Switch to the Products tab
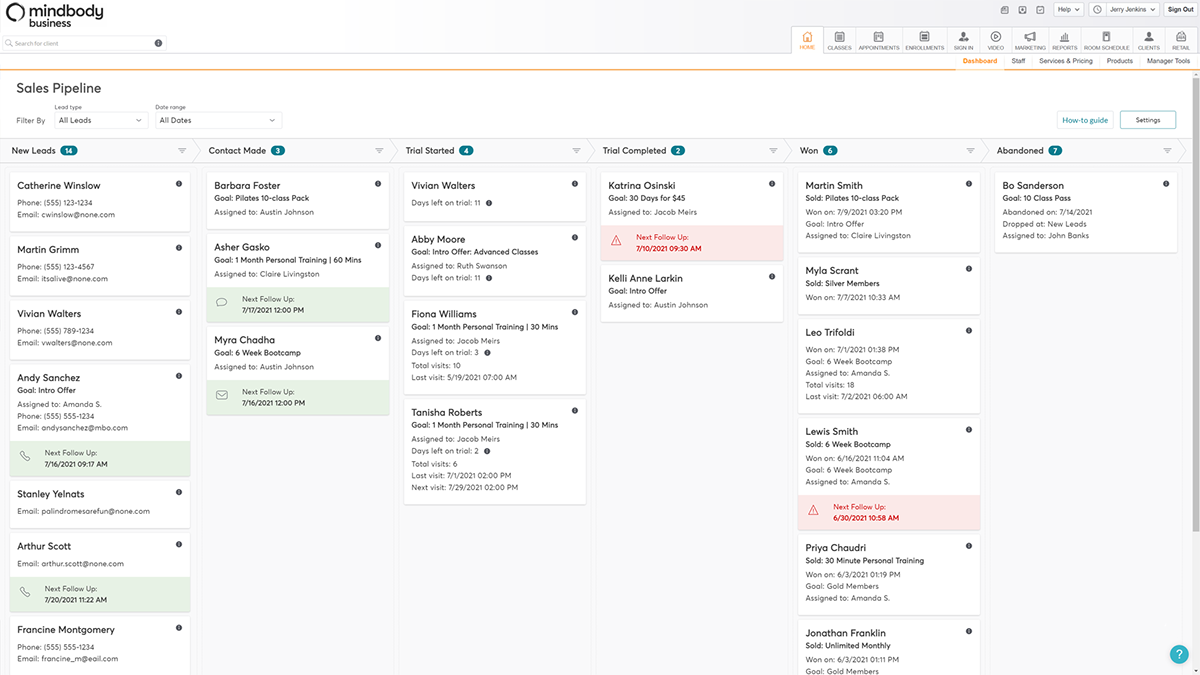 tap(1120, 61)
